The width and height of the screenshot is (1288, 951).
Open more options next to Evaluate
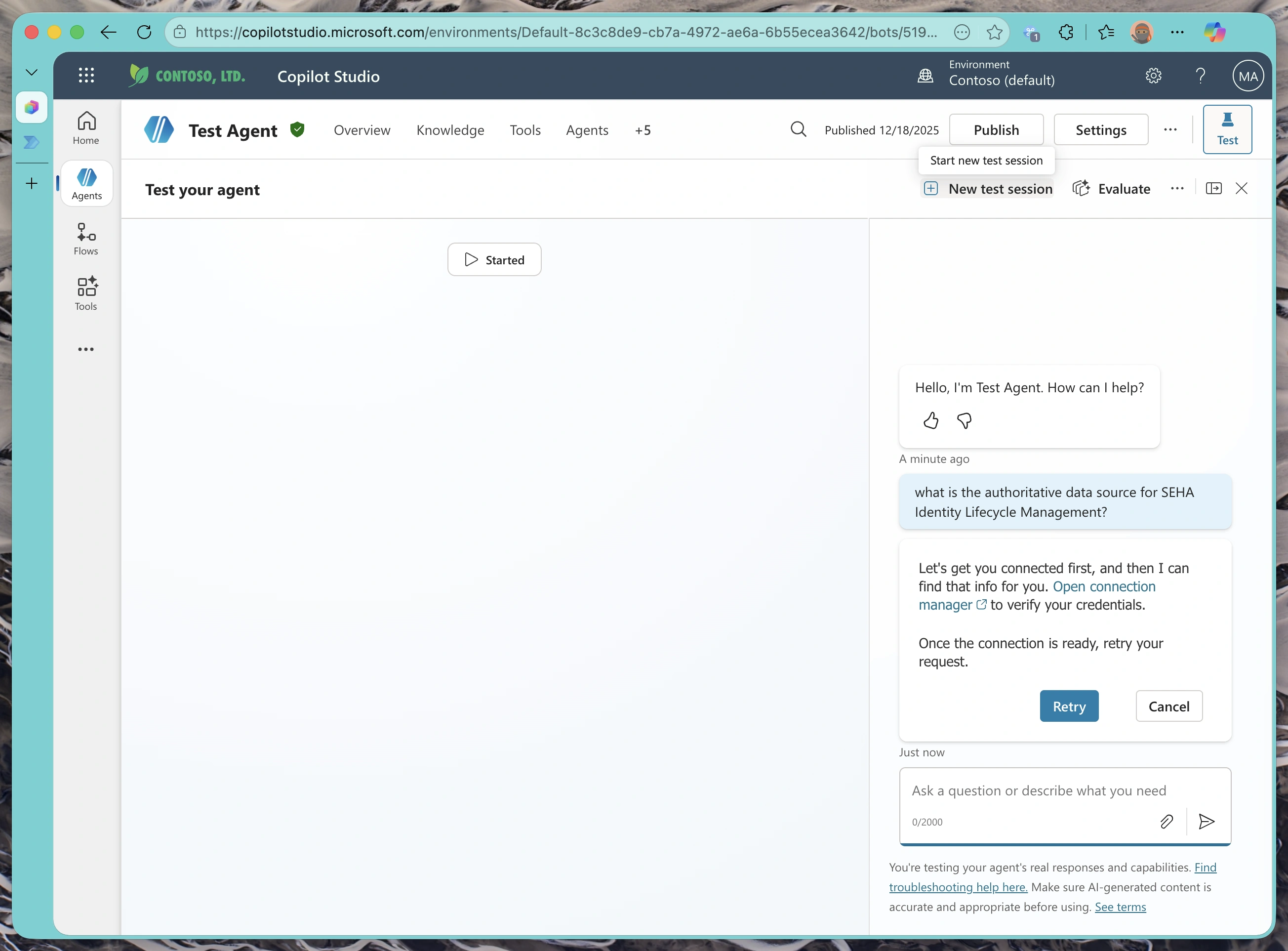(x=1177, y=188)
